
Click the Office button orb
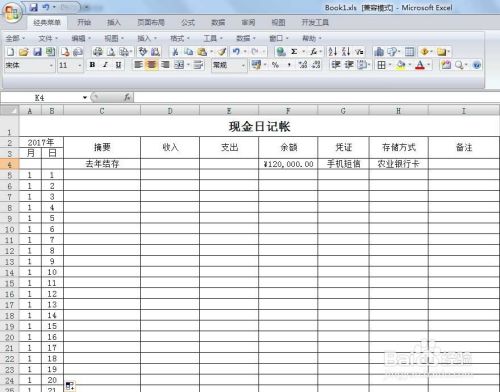[x=12, y=13]
